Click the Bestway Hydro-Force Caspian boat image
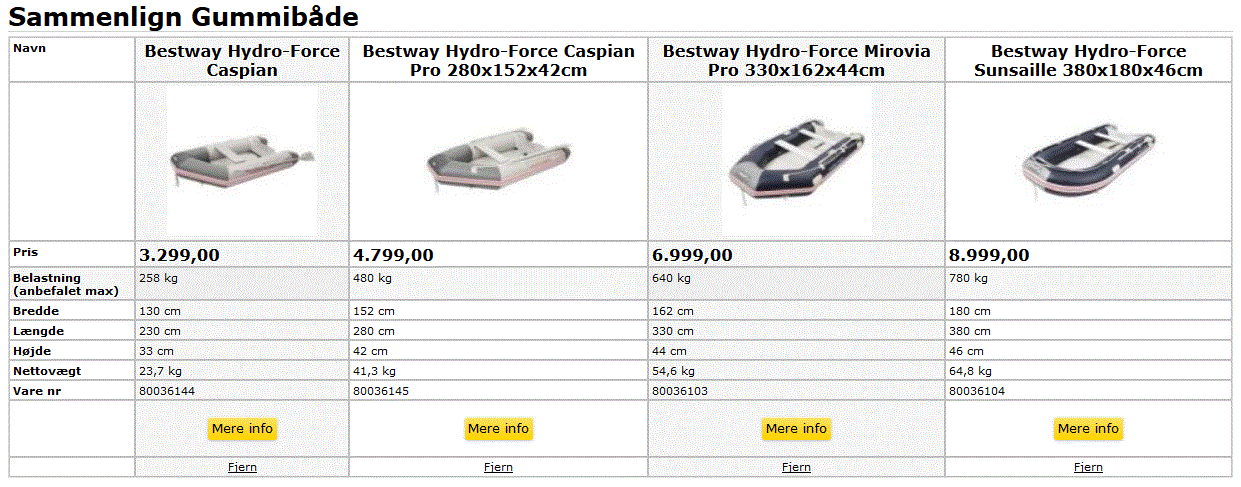This screenshot has width=1241, height=487. (243, 160)
